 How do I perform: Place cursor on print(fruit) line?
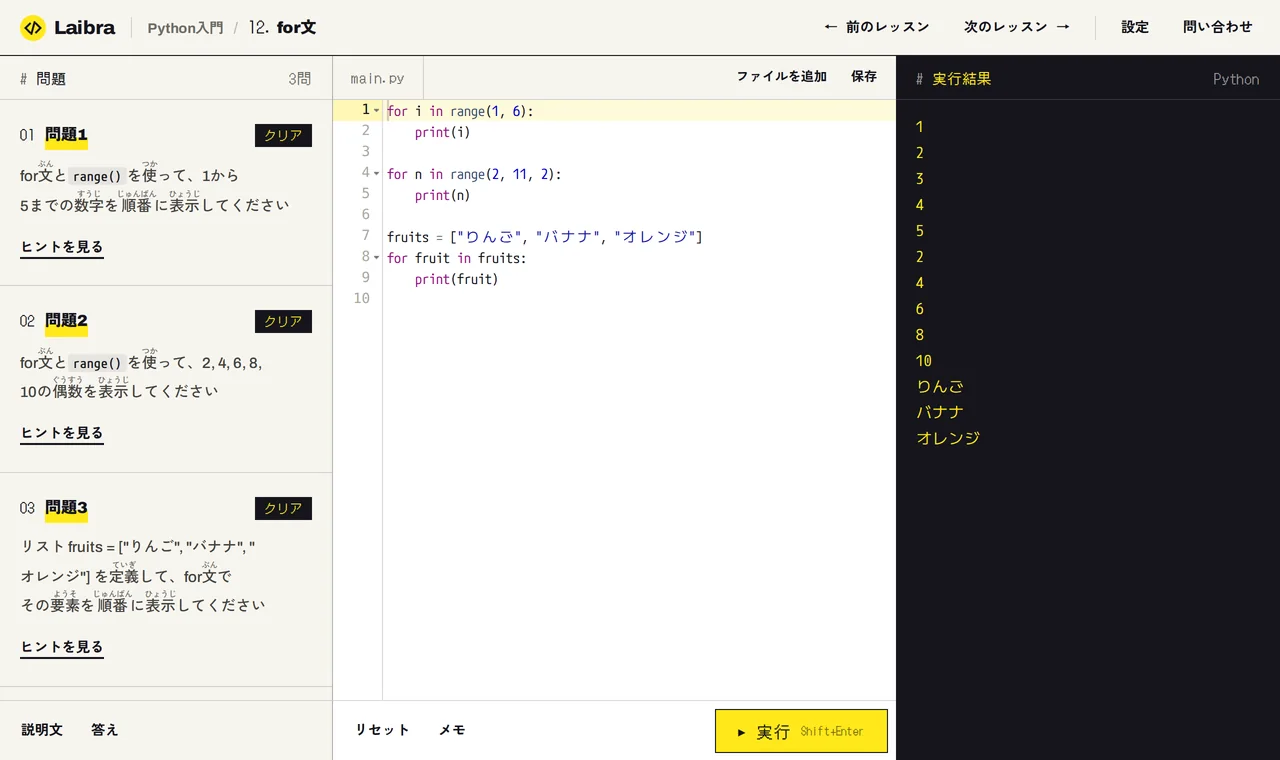pyautogui.click(x=639, y=279)
